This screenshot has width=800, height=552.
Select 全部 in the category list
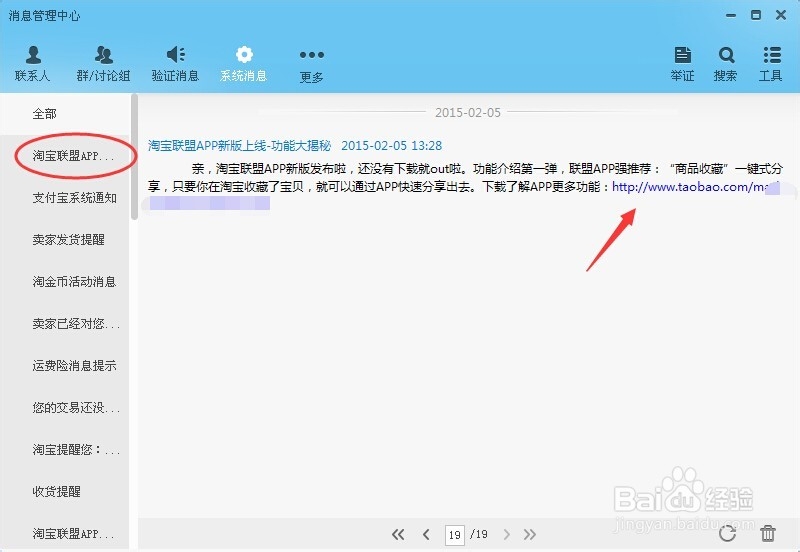point(65,114)
